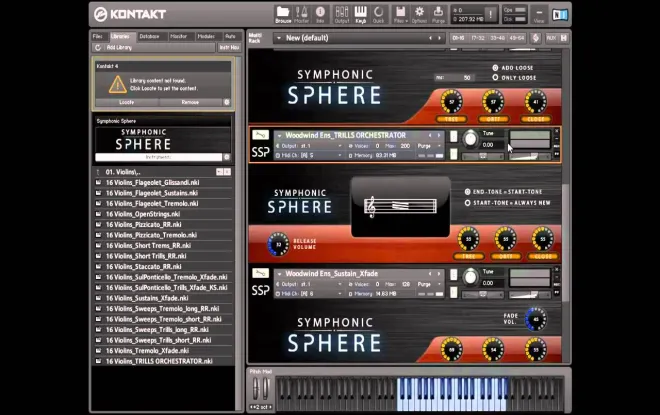Click the Kontakt logo
660x415 pixels.
coord(130,14)
